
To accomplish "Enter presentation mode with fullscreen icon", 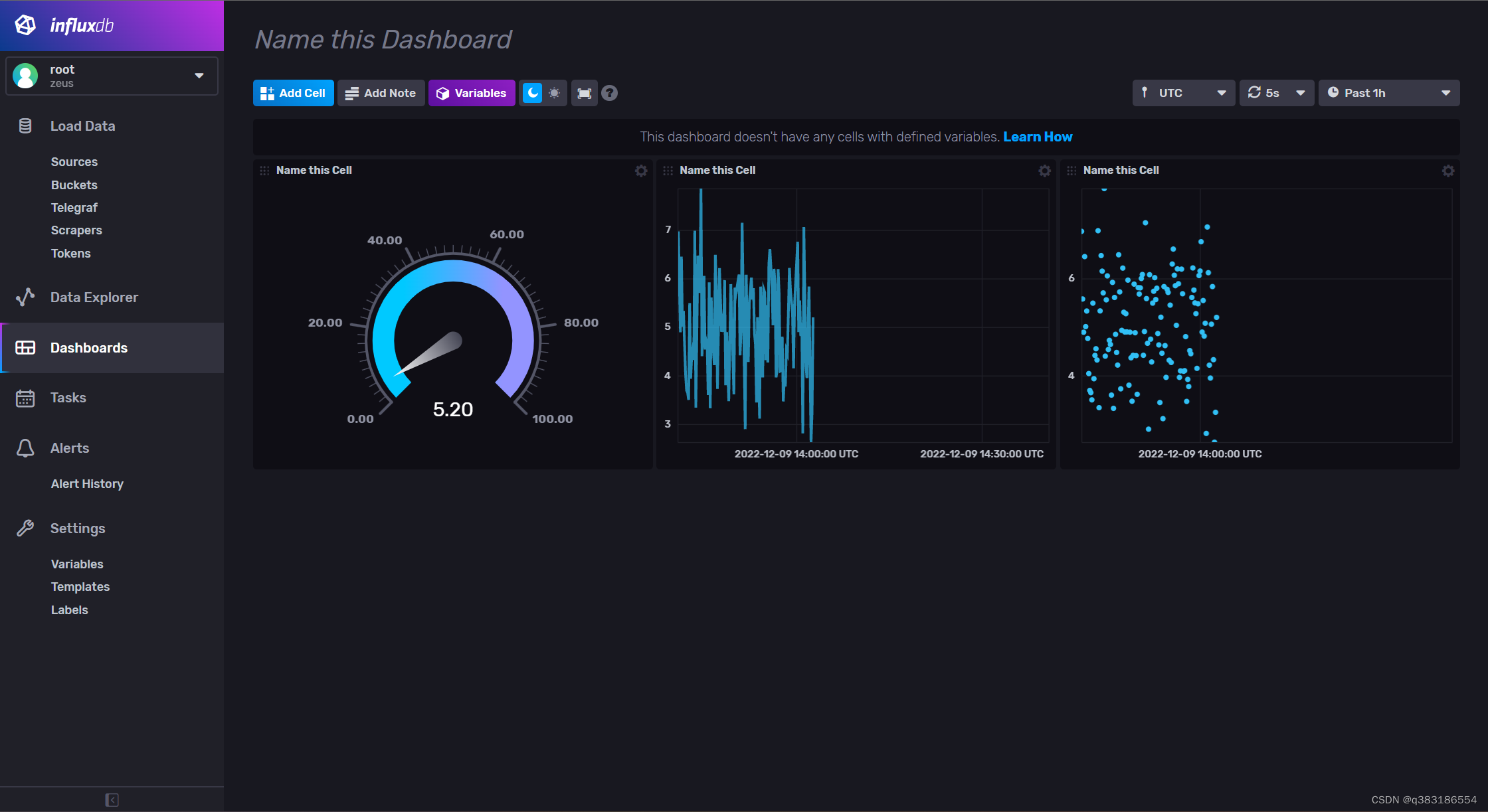I will 584,94.
